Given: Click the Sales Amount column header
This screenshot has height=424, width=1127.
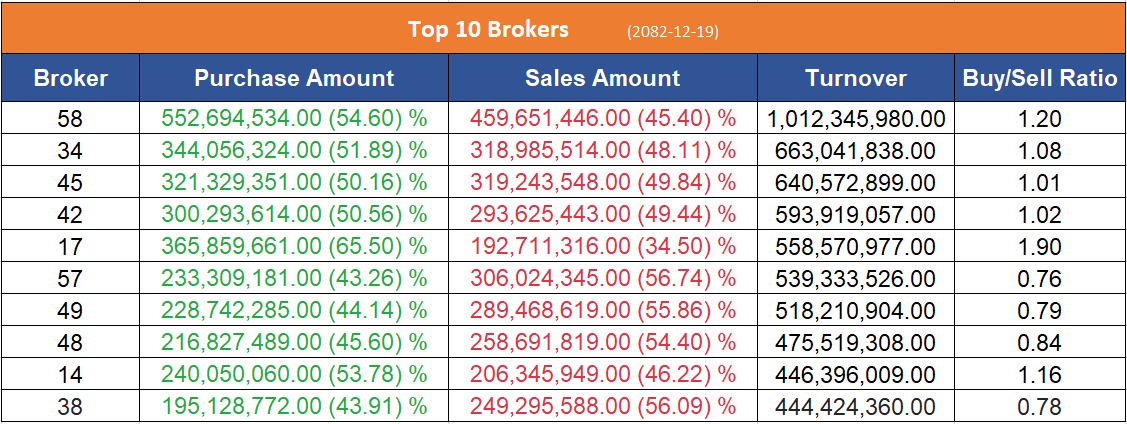Looking at the screenshot, I should (602, 78).
